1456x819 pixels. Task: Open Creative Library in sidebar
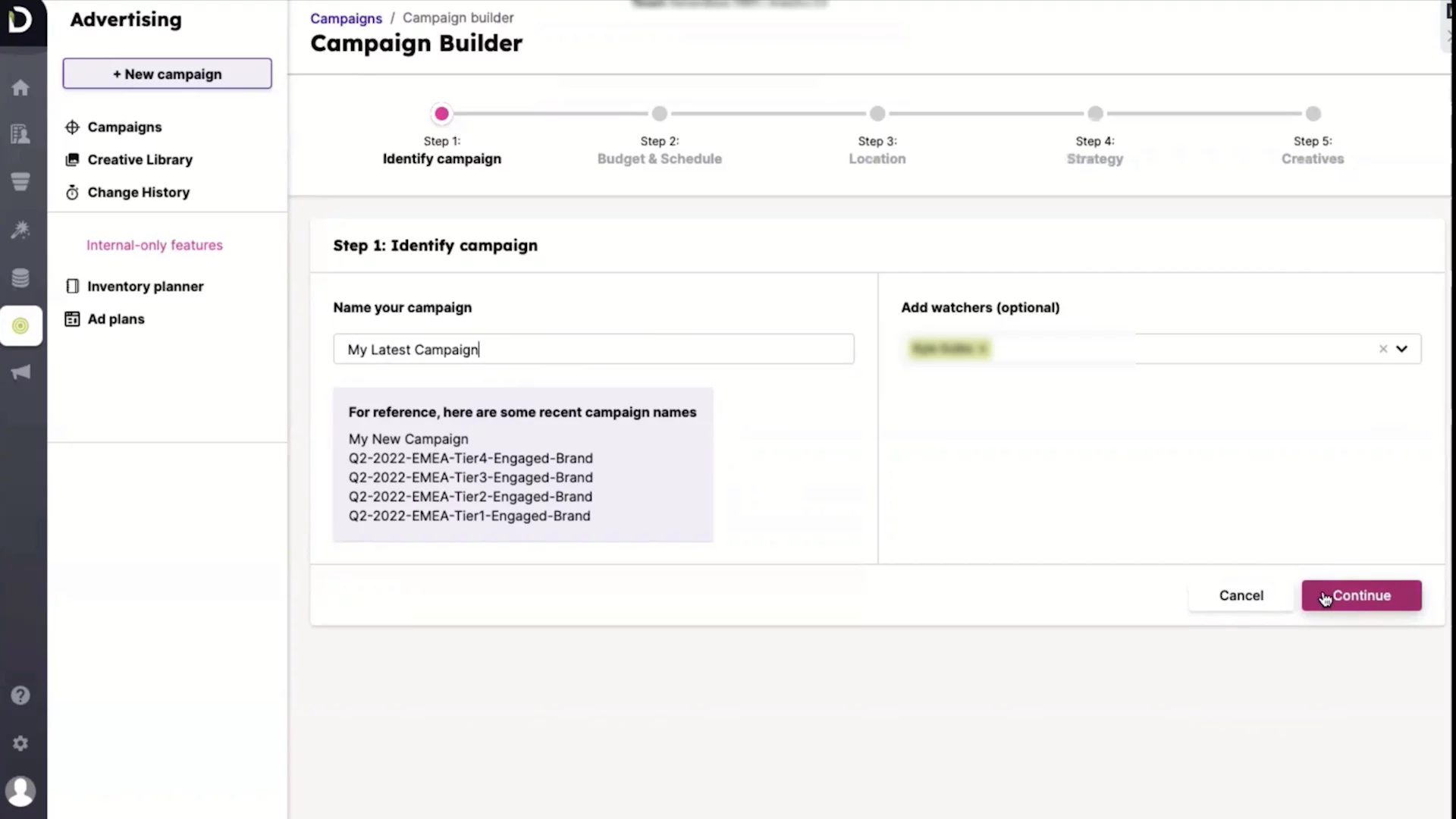[140, 160]
